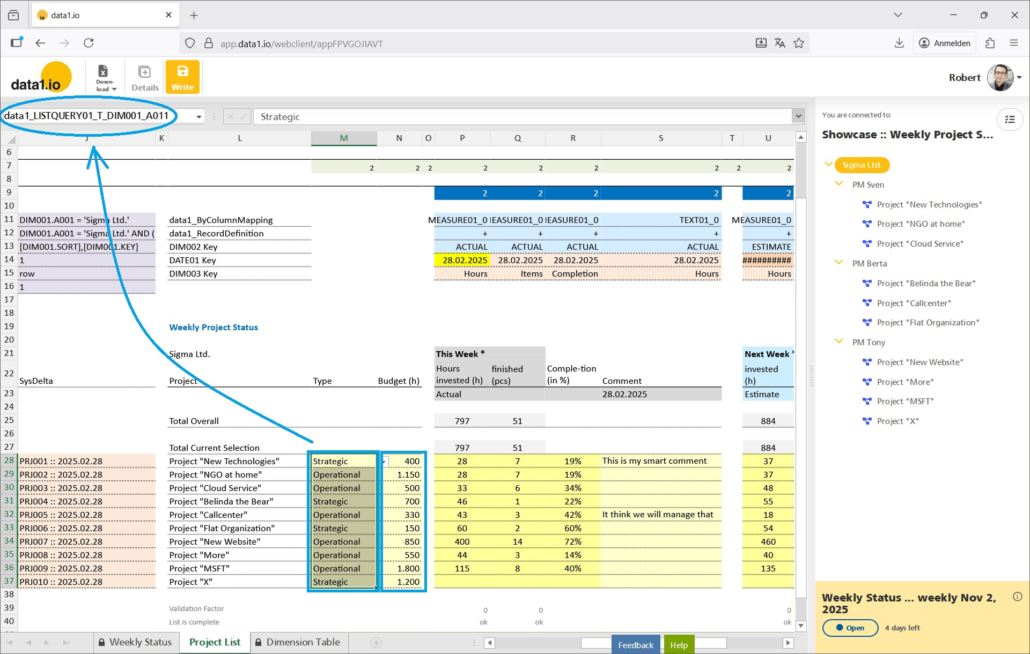Viewport: 1030px width, 654px height.
Task: Collapse the PM Sven branch
Action: [x=839, y=185]
